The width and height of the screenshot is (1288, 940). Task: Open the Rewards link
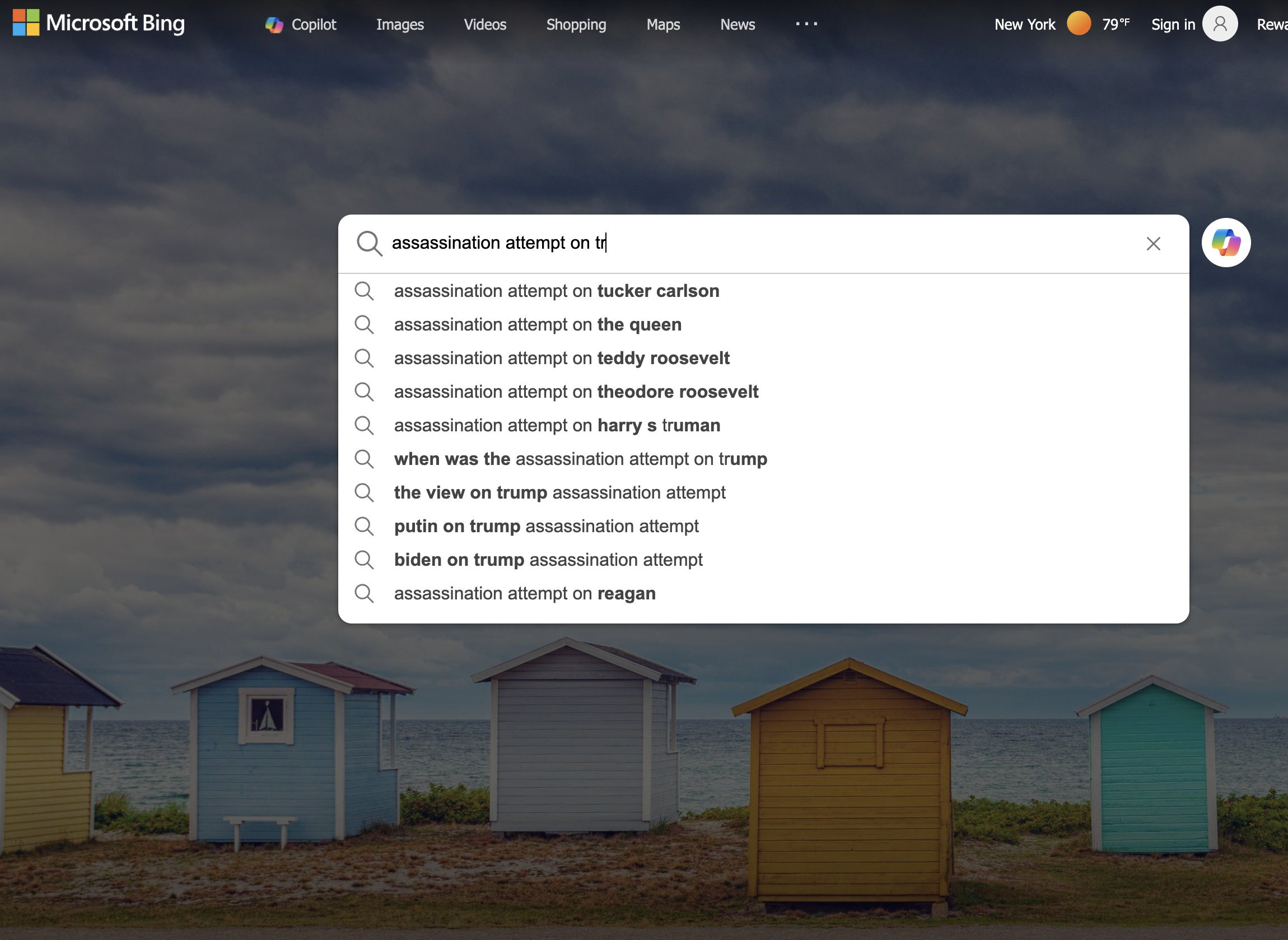click(x=1273, y=25)
